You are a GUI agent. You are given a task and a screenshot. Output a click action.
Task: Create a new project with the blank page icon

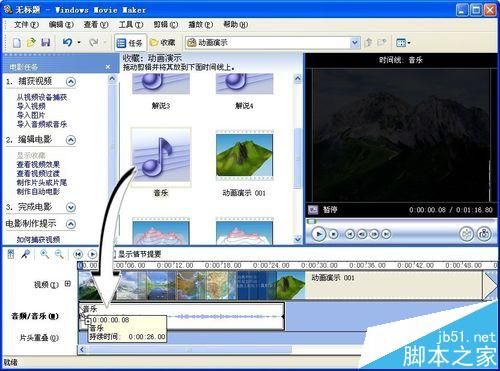point(17,42)
